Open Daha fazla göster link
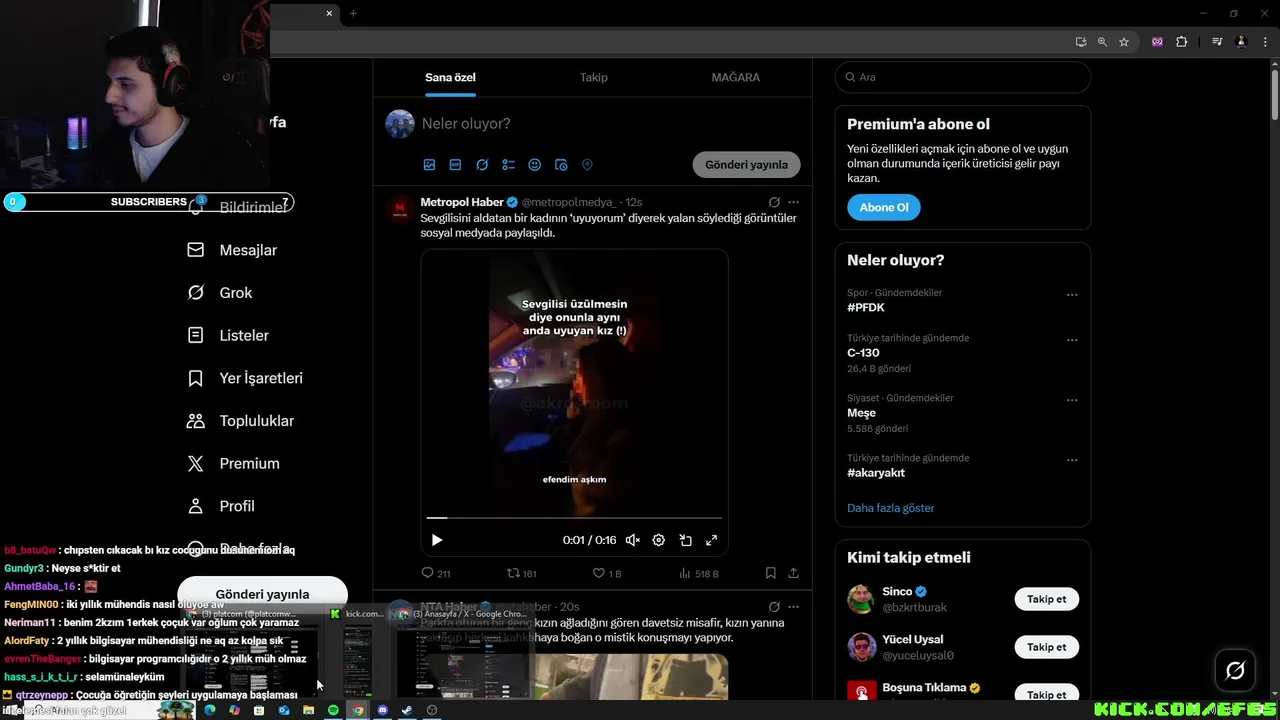 point(891,508)
